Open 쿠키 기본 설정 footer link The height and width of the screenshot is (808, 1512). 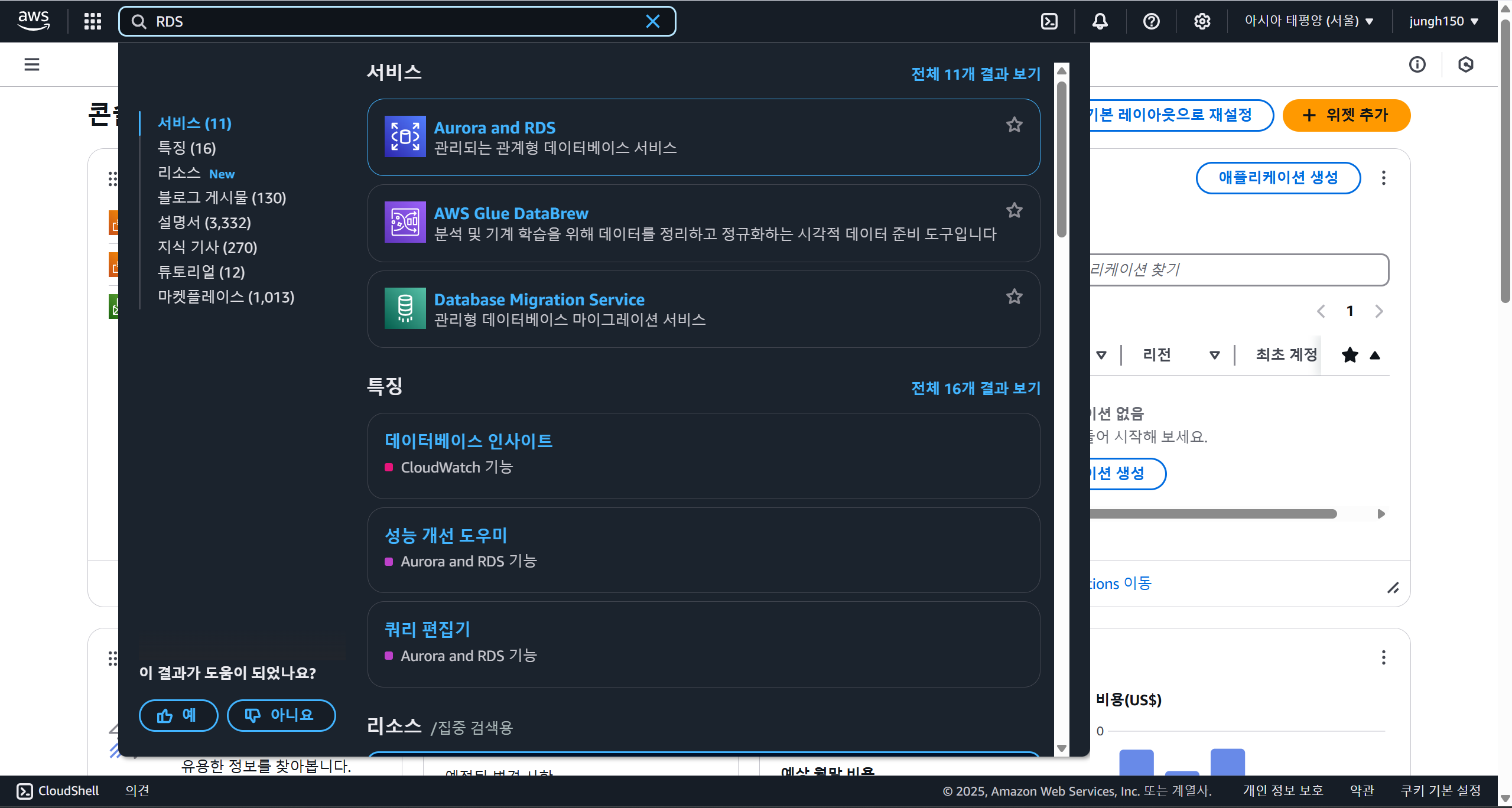[1441, 791]
